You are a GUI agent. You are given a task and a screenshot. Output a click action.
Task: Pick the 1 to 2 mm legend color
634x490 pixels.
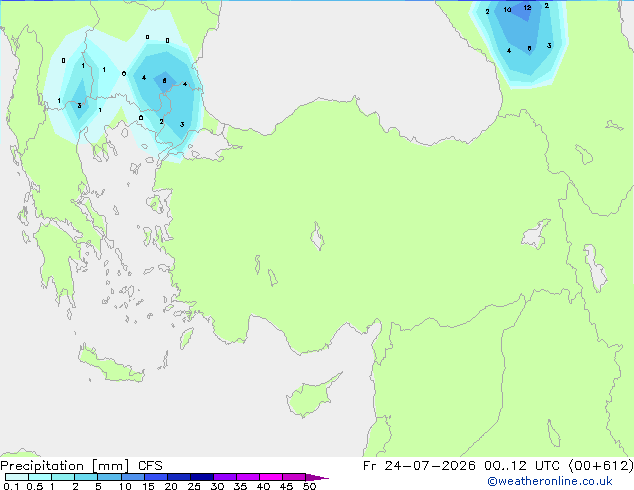click(x=63, y=477)
